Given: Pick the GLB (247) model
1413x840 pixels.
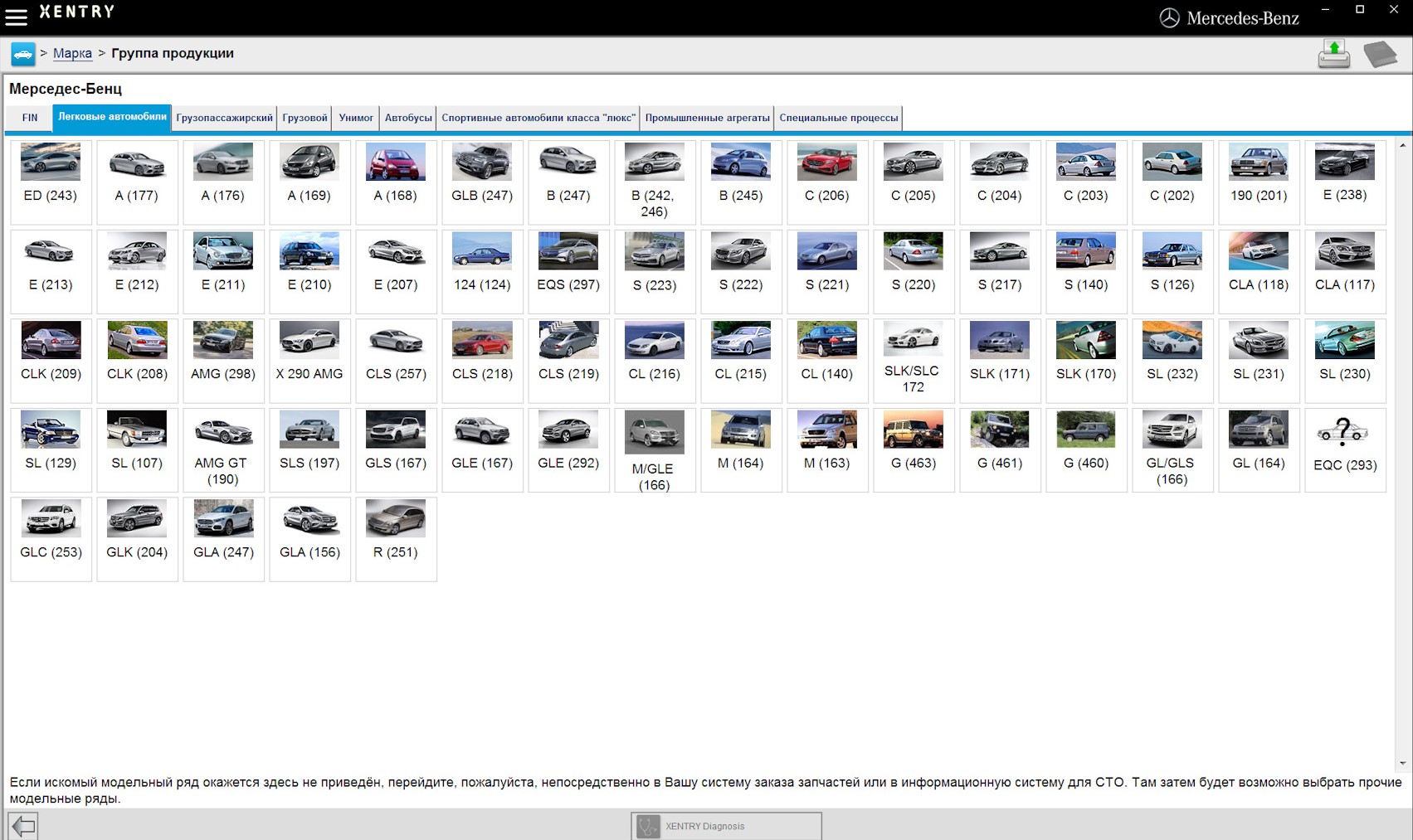Looking at the screenshot, I should click(482, 182).
